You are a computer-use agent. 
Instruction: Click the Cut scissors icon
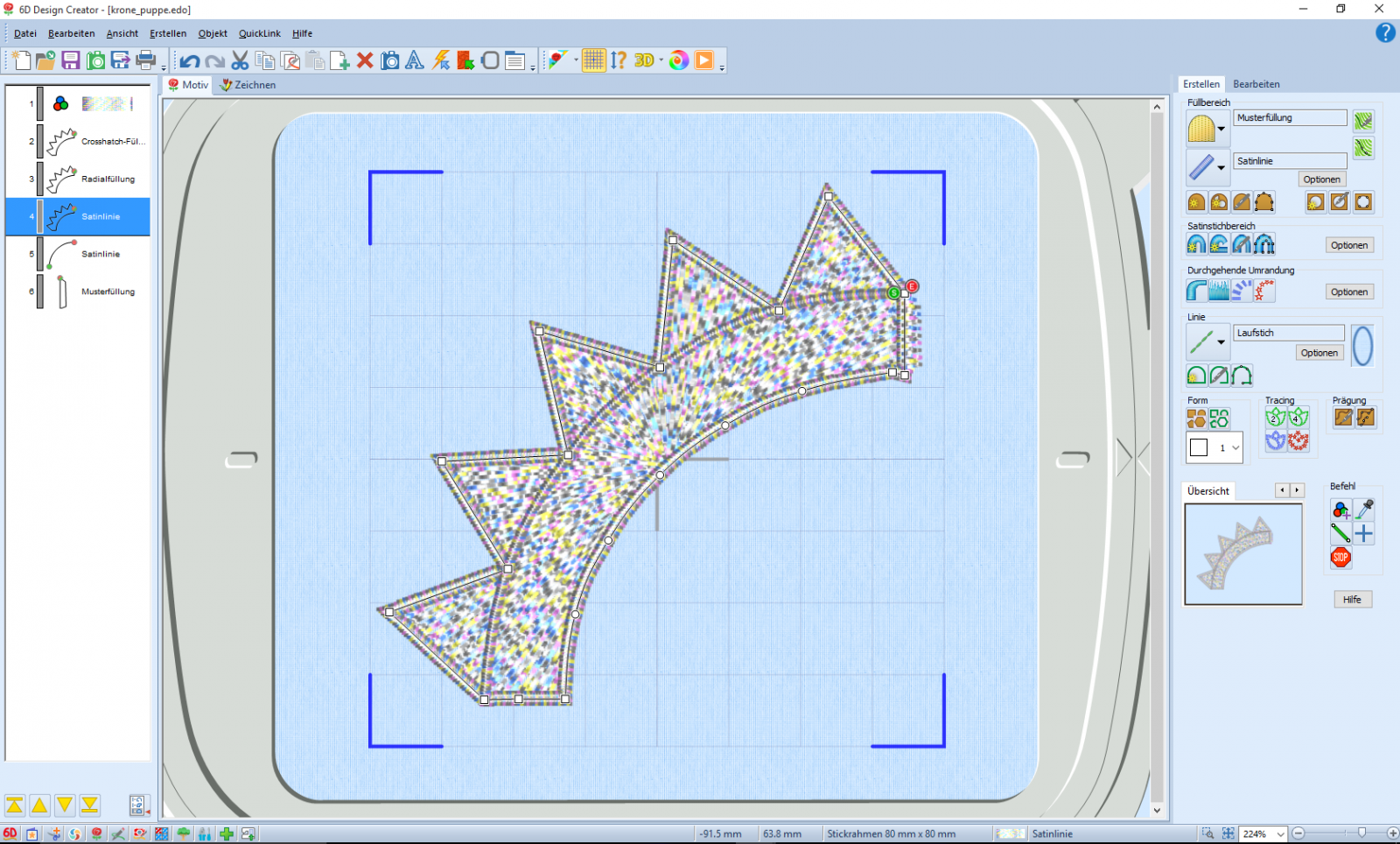point(240,60)
